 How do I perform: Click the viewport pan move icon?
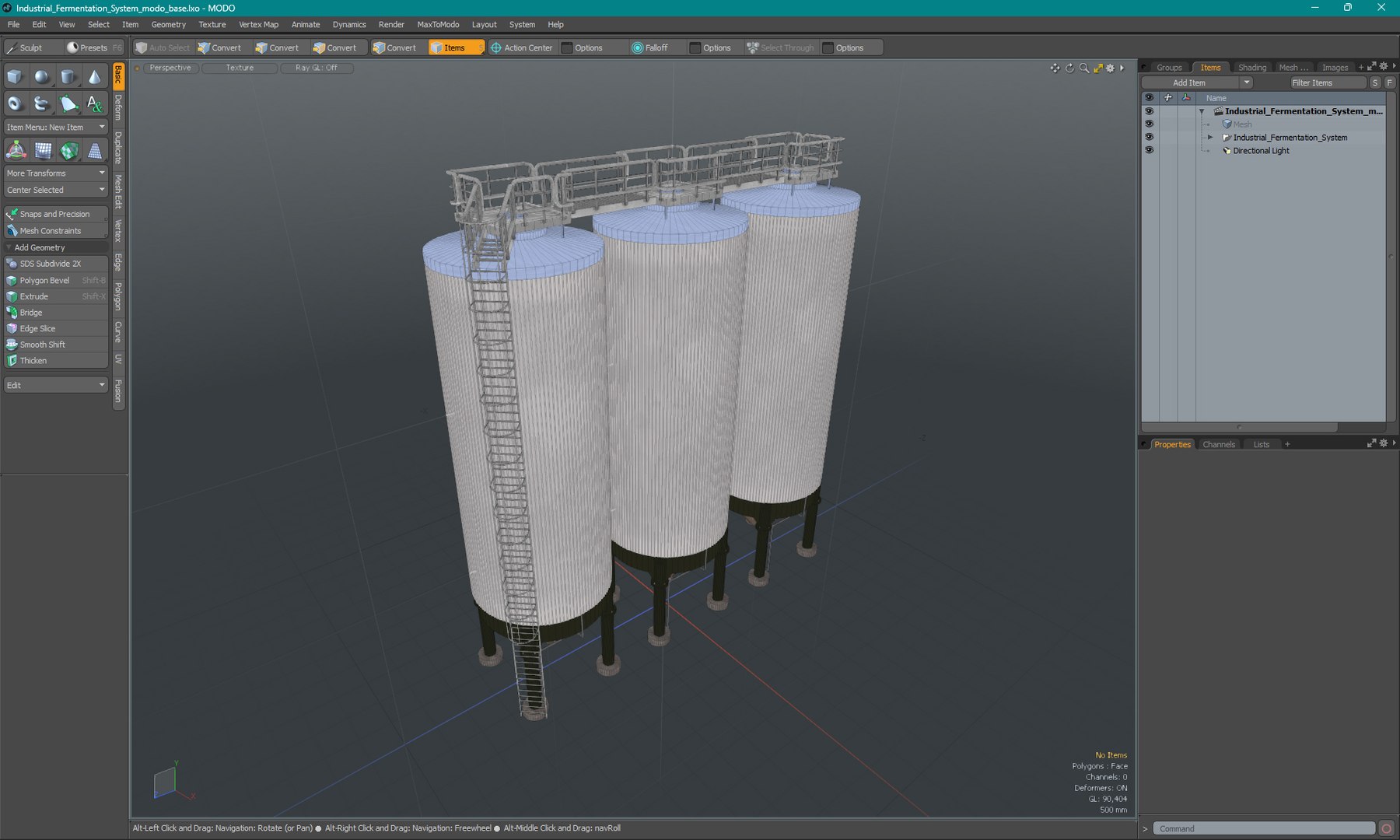click(1055, 68)
